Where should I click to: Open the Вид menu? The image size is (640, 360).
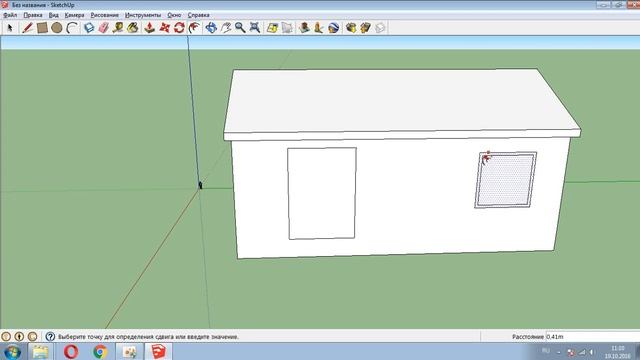(53, 15)
